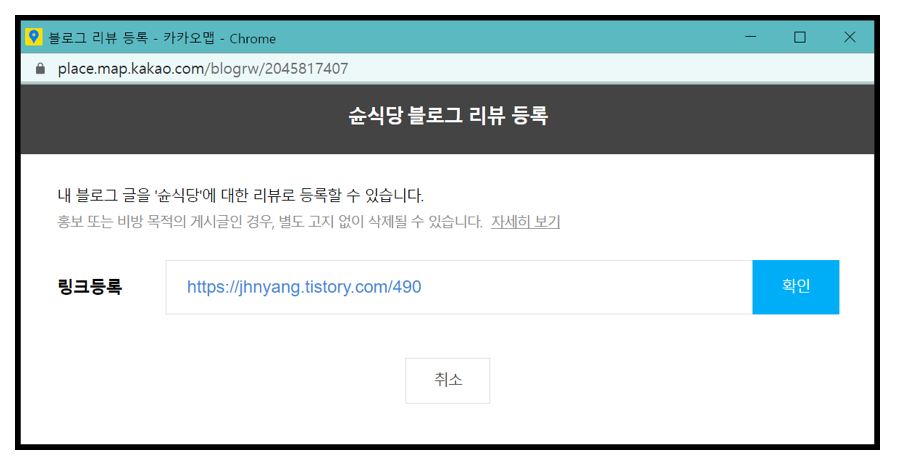Click the 확인 confirm button
Screen dimensions: 899x462
[795, 287]
